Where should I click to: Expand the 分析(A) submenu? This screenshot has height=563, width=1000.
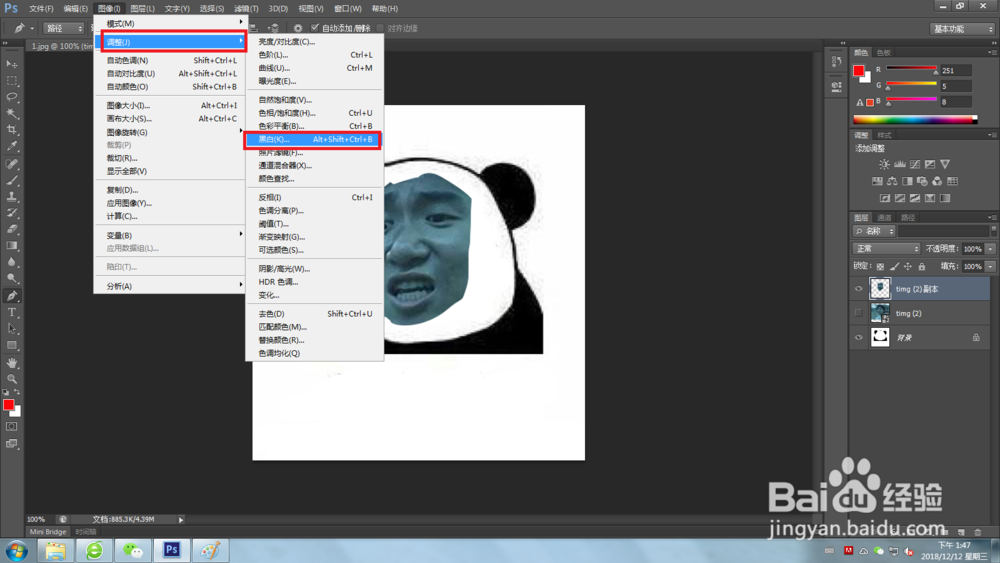(170, 286)
